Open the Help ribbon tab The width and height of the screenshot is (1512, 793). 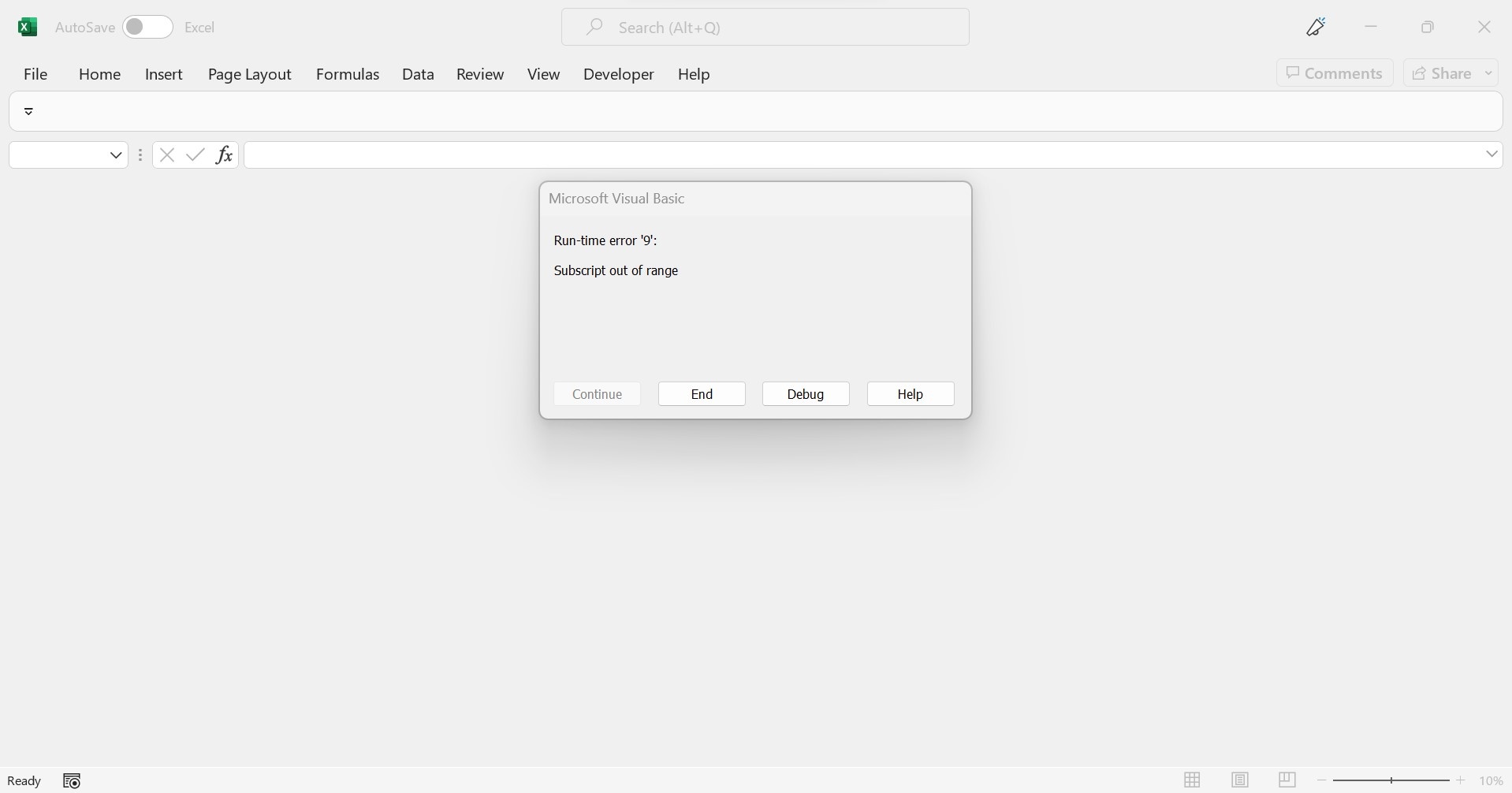click(694, 74)
